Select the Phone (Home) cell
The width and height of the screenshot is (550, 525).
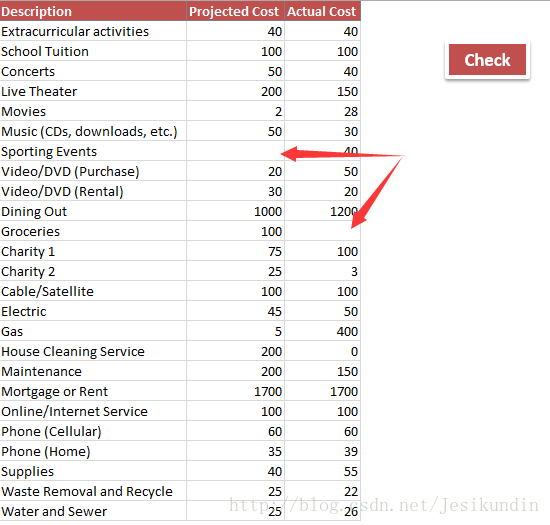(93, 451)
